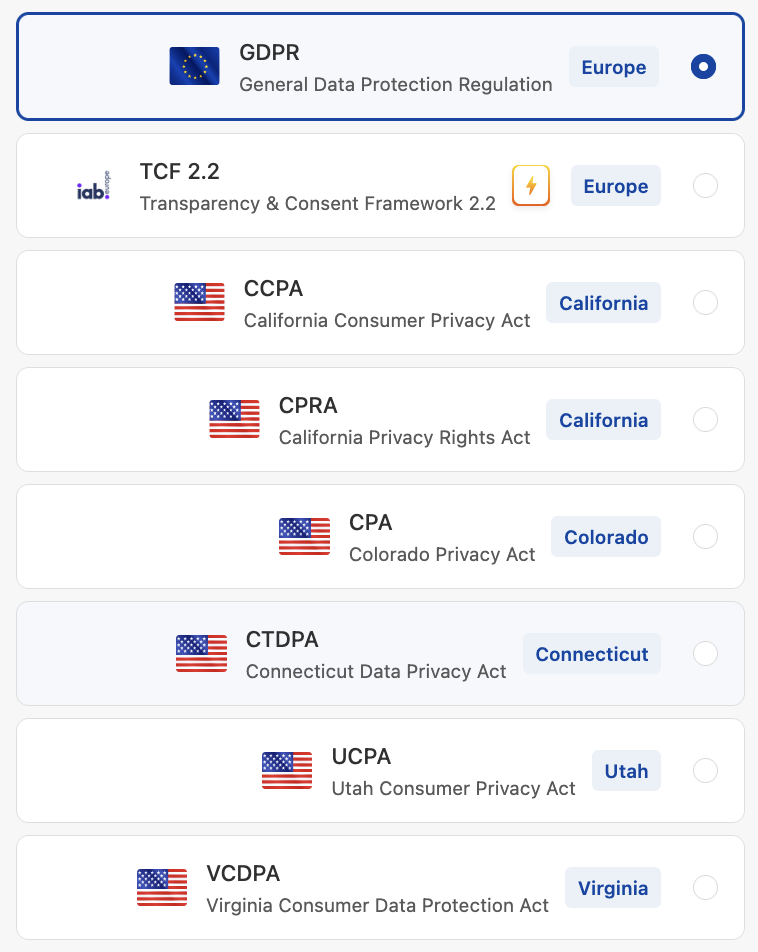Click the US flag beside UCPA
This screenshot has width=758, height=952.
point(287,770)
